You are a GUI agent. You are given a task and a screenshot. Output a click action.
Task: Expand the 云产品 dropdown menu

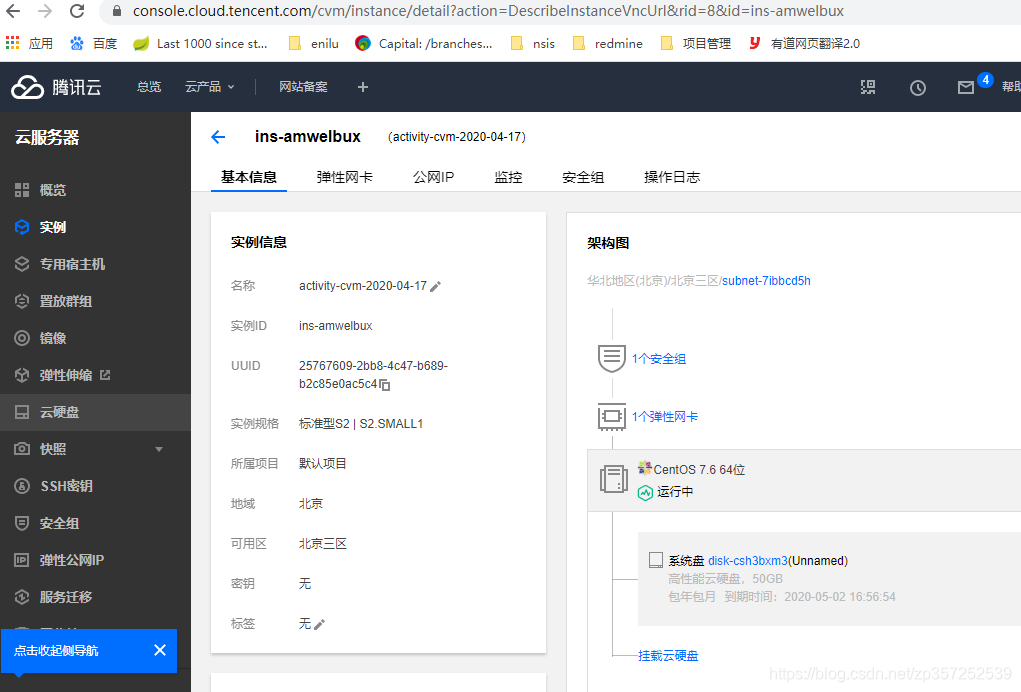point(210,87)
